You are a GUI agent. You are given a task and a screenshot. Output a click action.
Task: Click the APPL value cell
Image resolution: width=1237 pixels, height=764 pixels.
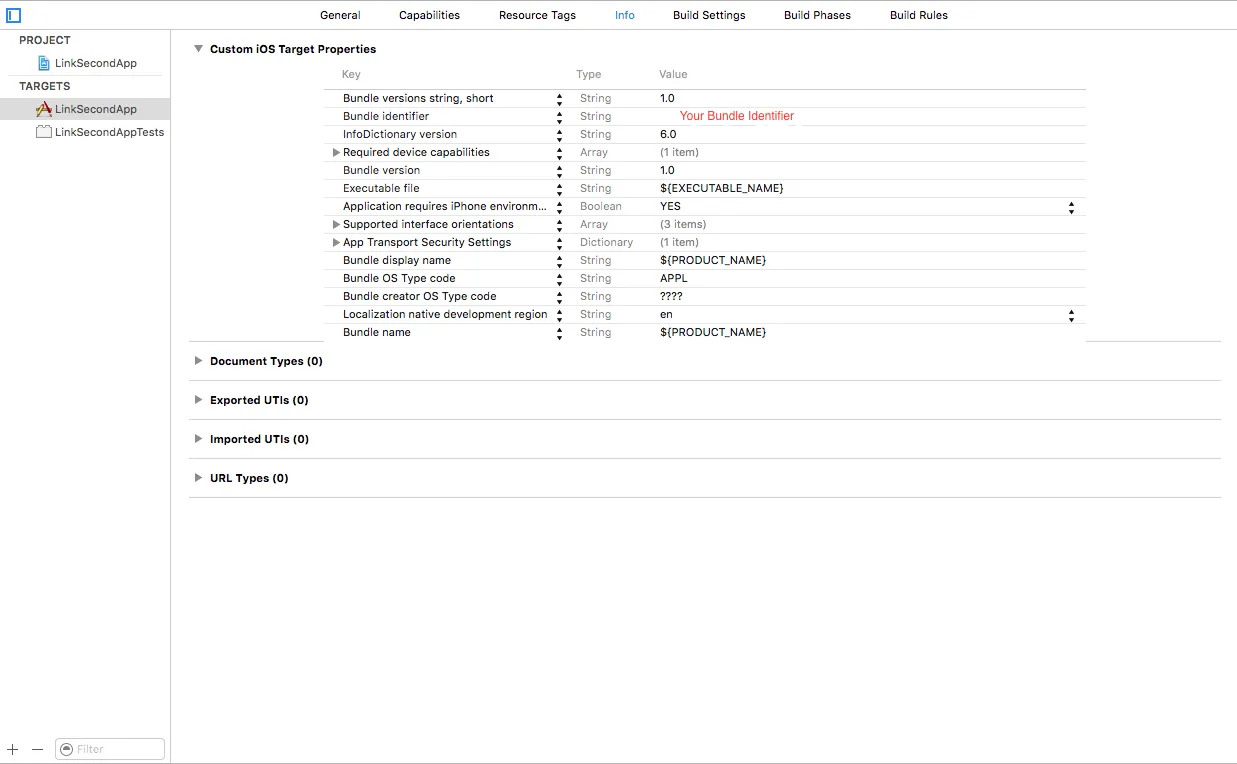click(674, 278)
